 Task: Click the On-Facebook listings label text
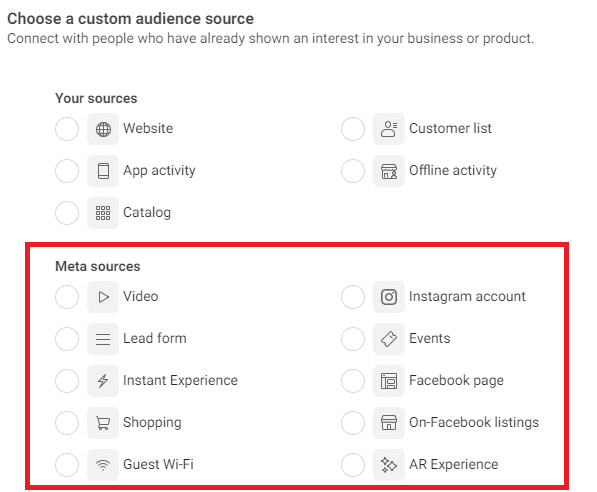474,423
